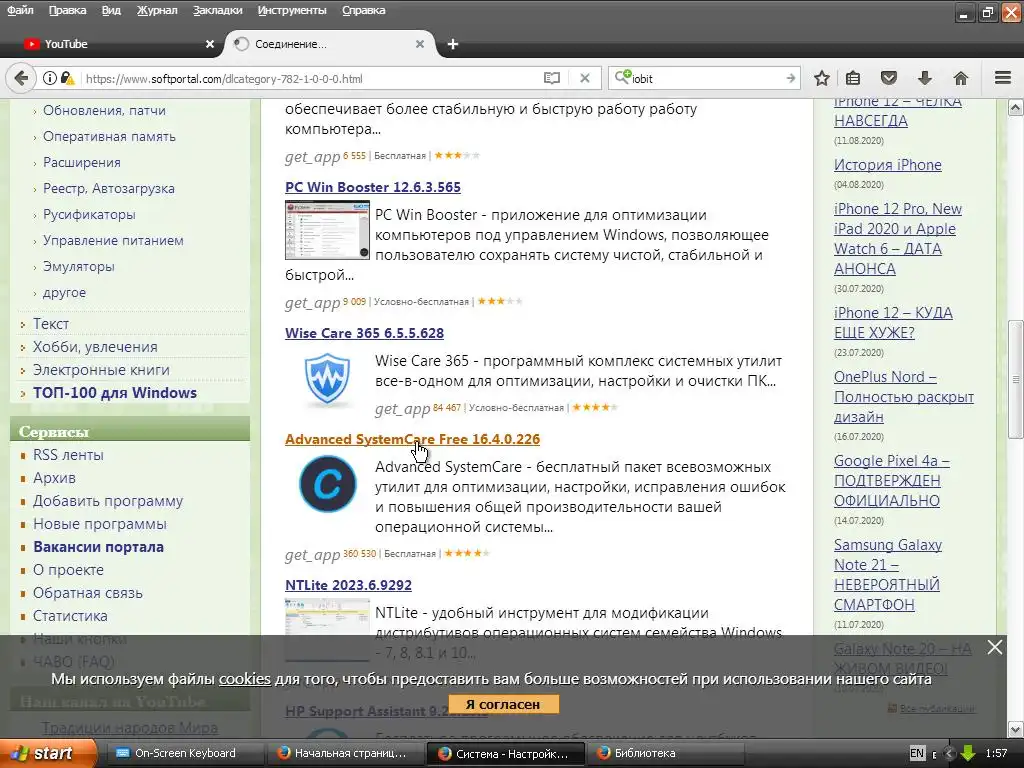The image size is (1024, 768).
Task: Click the vertical scrollbar thumb
Action: pos(1016,379)
